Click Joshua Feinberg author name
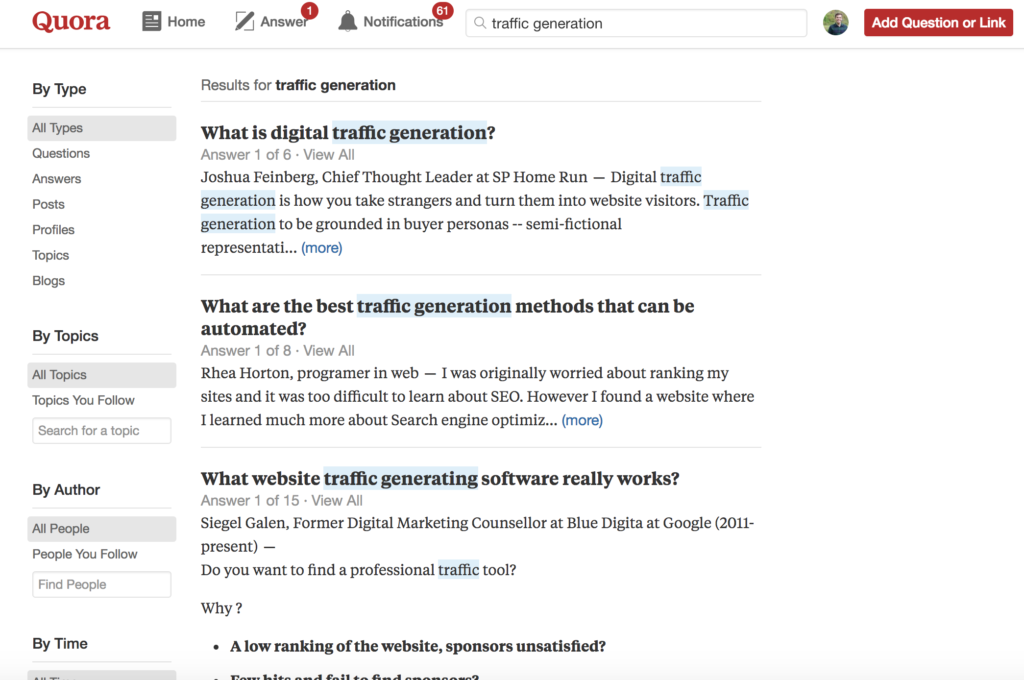 [259, 178]
